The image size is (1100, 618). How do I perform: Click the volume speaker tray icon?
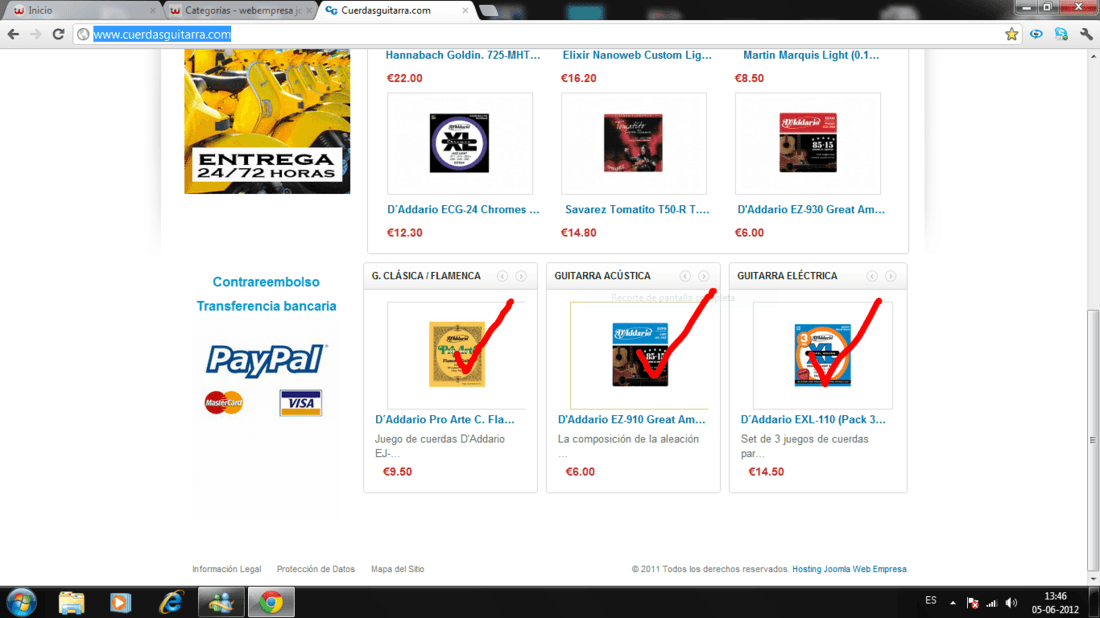tap(1011, 603)
